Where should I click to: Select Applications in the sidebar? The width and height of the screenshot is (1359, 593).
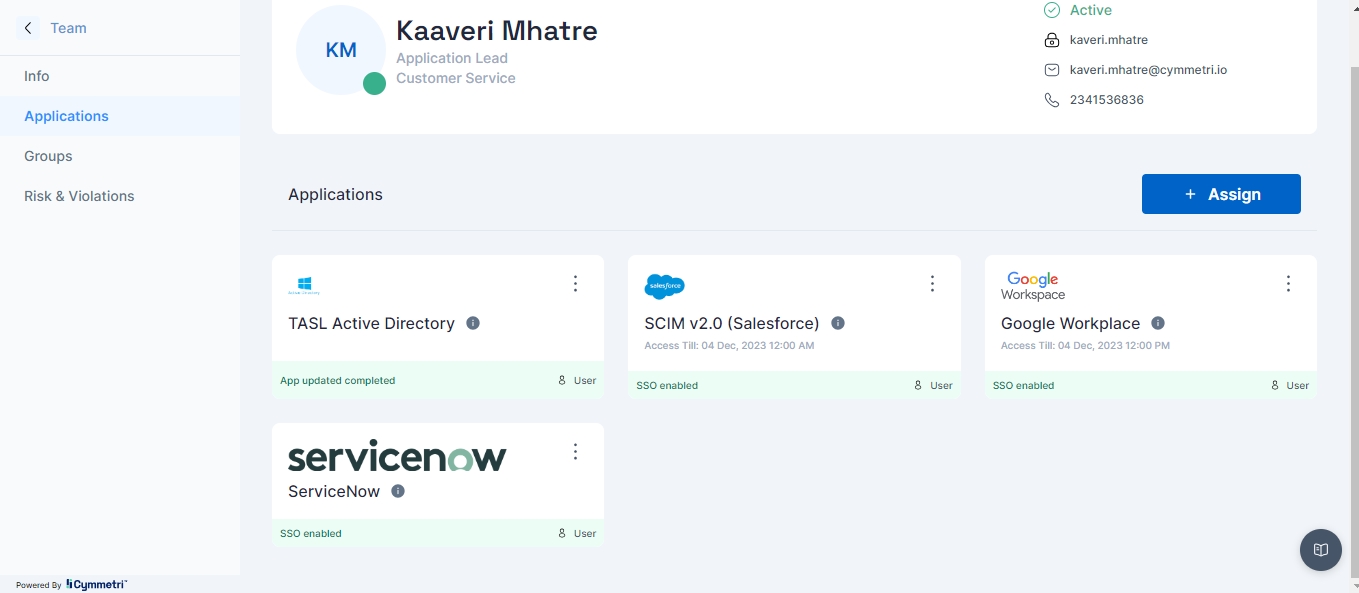tap(66, 116)
